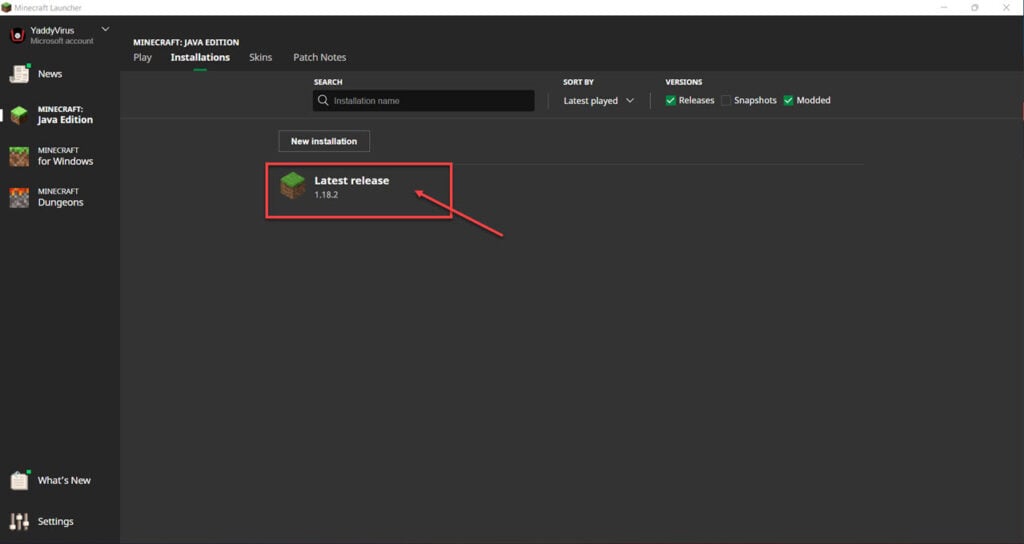Viewport: 1024px width, 544px height.
Task: Click the What's New sidebar label
Action: click(x=64, y=480)
